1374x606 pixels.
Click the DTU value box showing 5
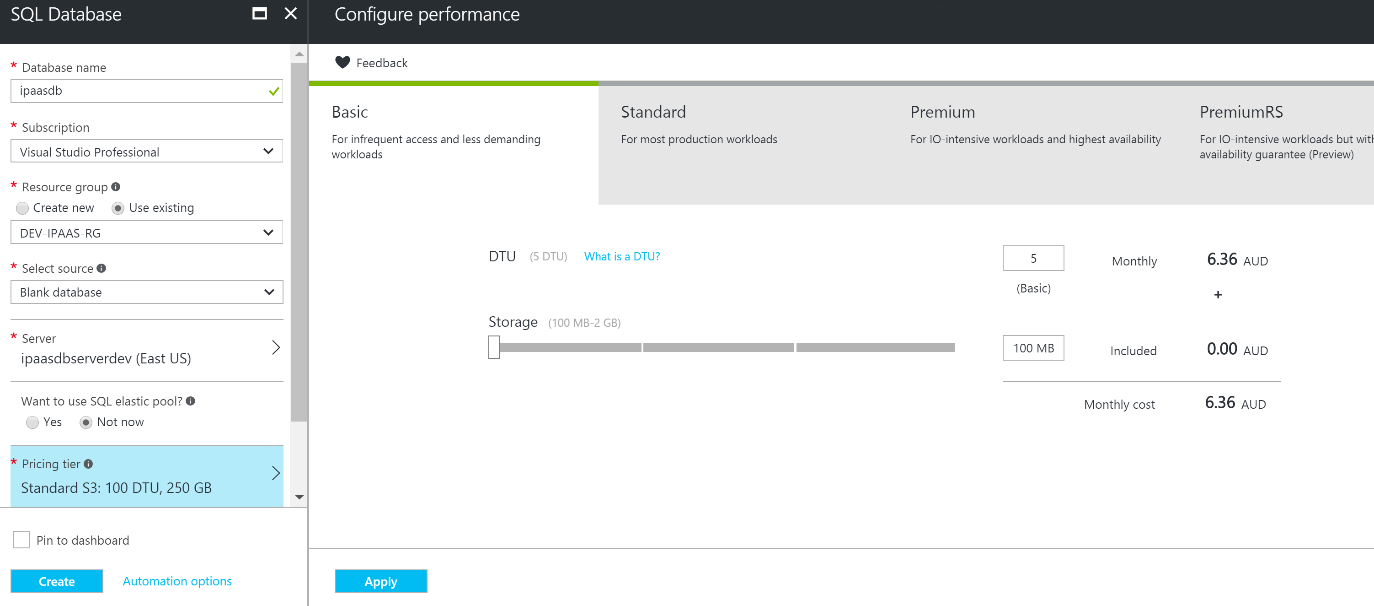coord(1033,258)
